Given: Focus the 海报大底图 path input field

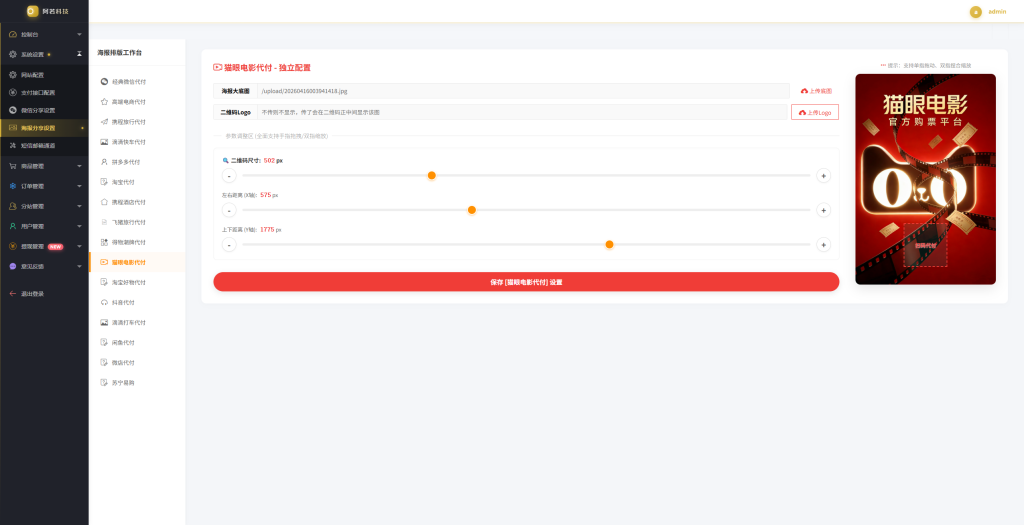Looking at the screenshot, I should click(x=523, y=91).
